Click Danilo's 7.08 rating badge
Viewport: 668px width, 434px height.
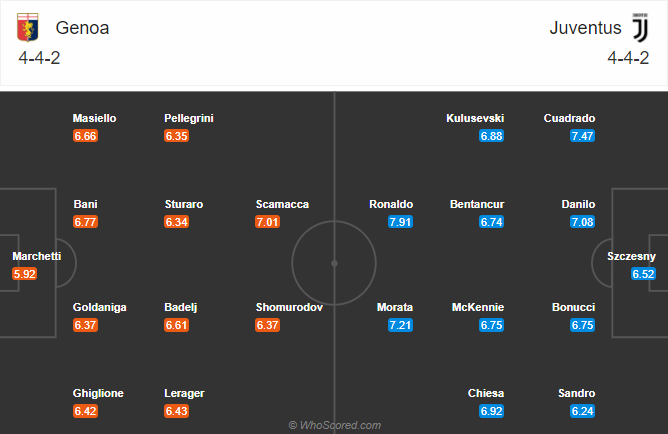582,222
